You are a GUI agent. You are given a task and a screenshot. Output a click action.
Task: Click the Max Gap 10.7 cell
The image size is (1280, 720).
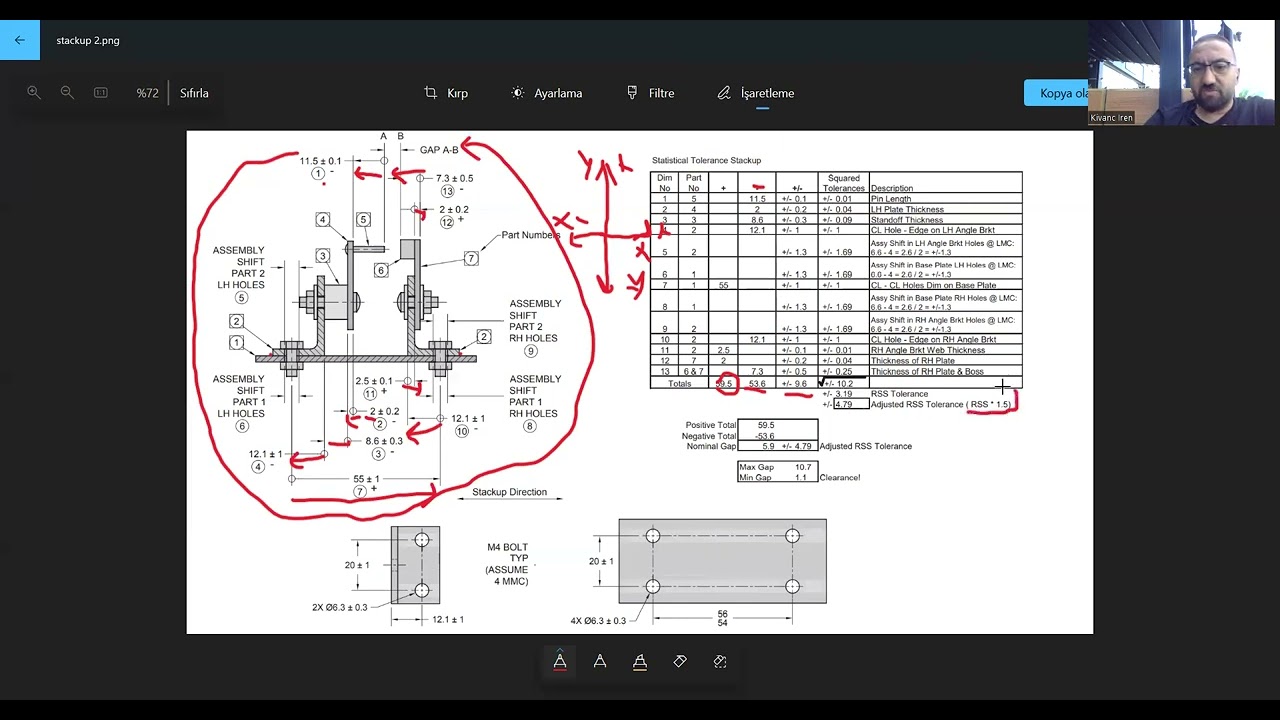pyautogui.click(x=777, y=467)
